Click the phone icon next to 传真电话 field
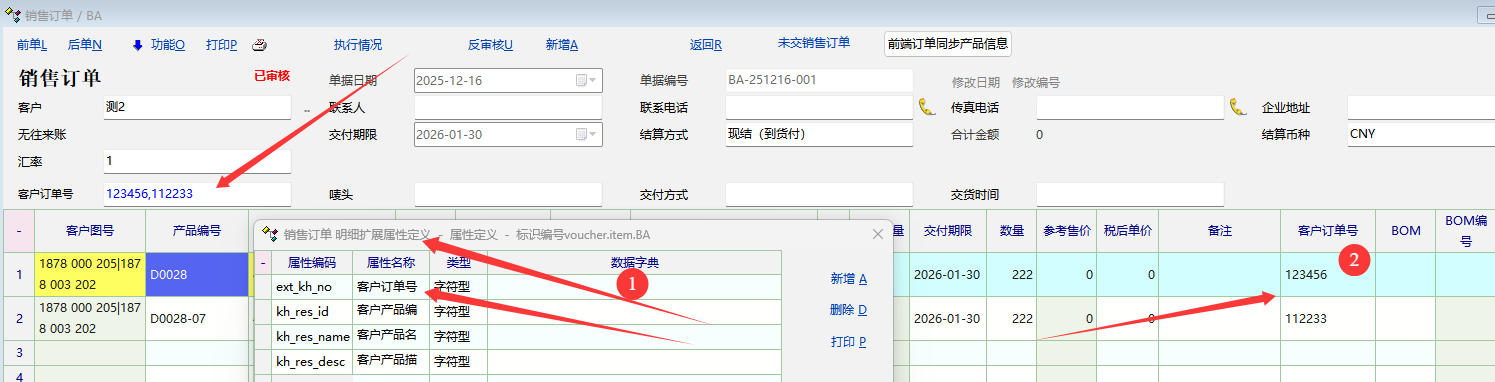Screen dimensions: 1495x382 (x=1237, y=107)
